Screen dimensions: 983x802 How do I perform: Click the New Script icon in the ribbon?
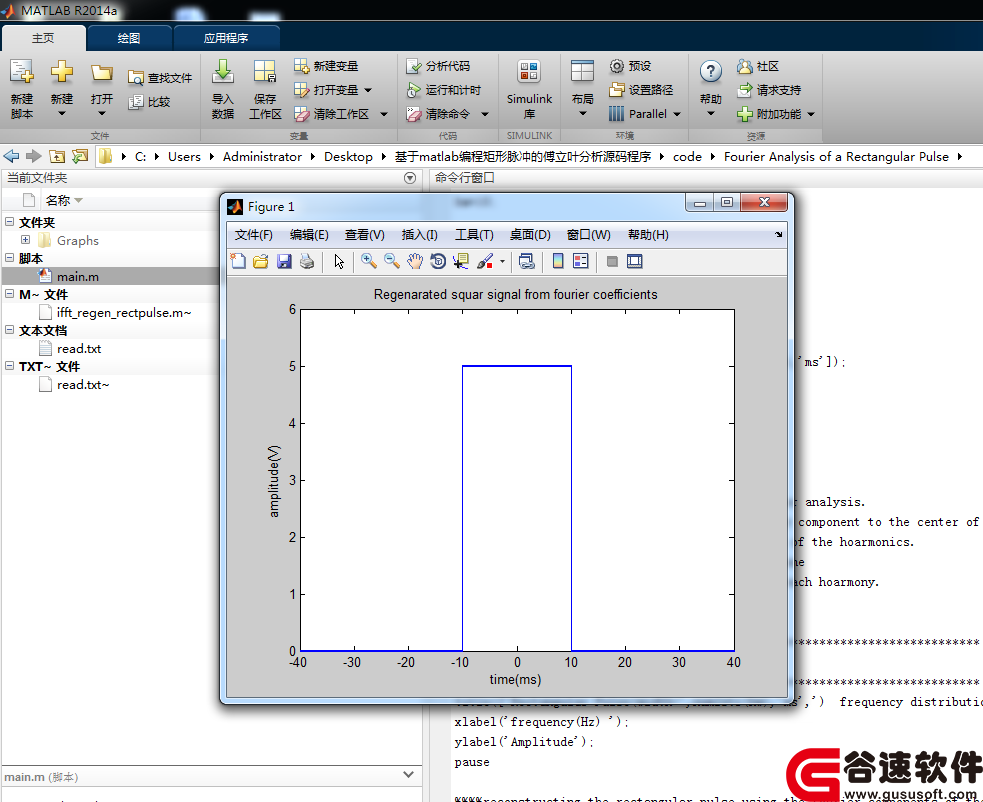21,72
